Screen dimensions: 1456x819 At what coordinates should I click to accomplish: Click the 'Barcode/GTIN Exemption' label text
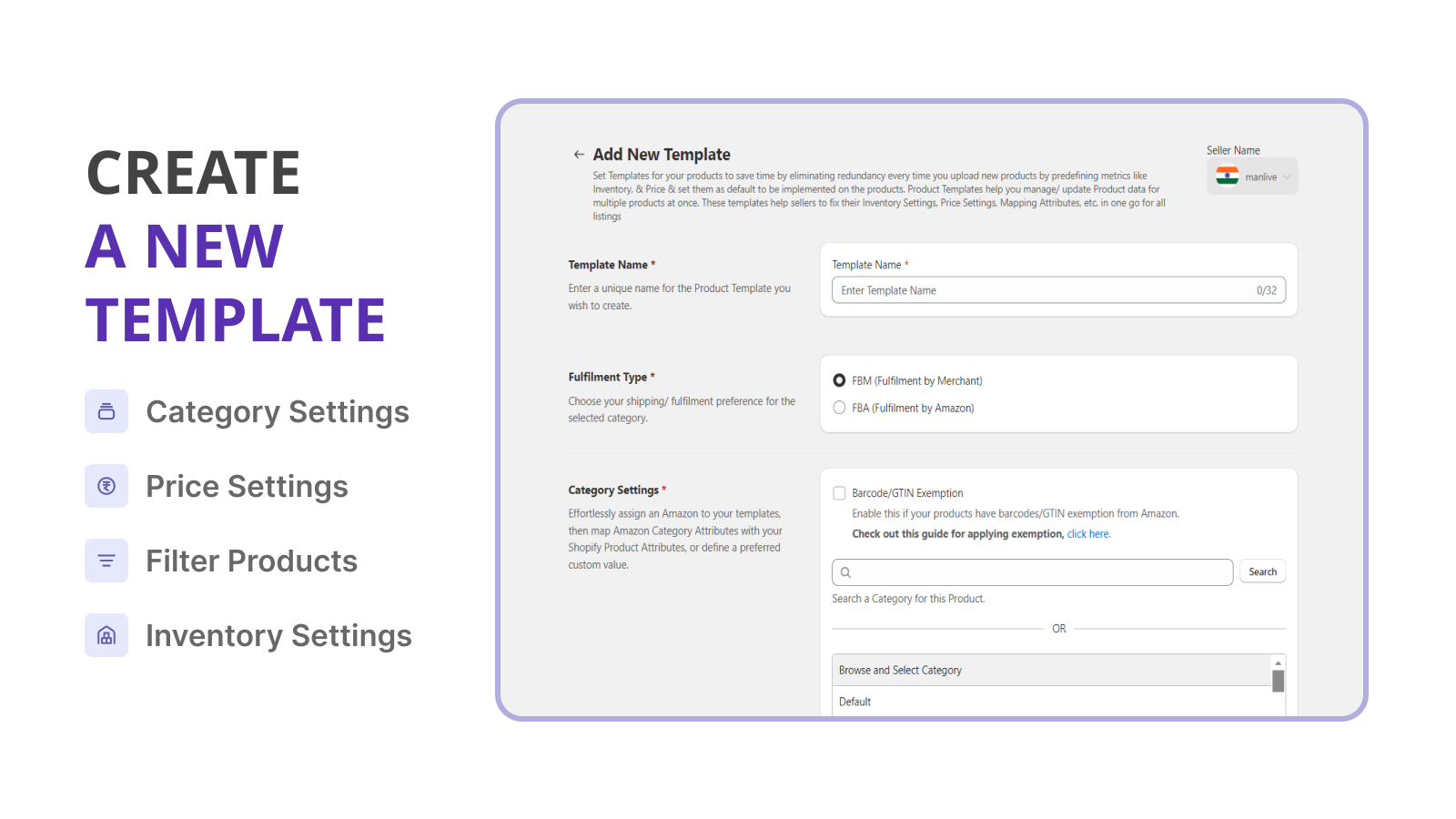[x=907, y=493]
